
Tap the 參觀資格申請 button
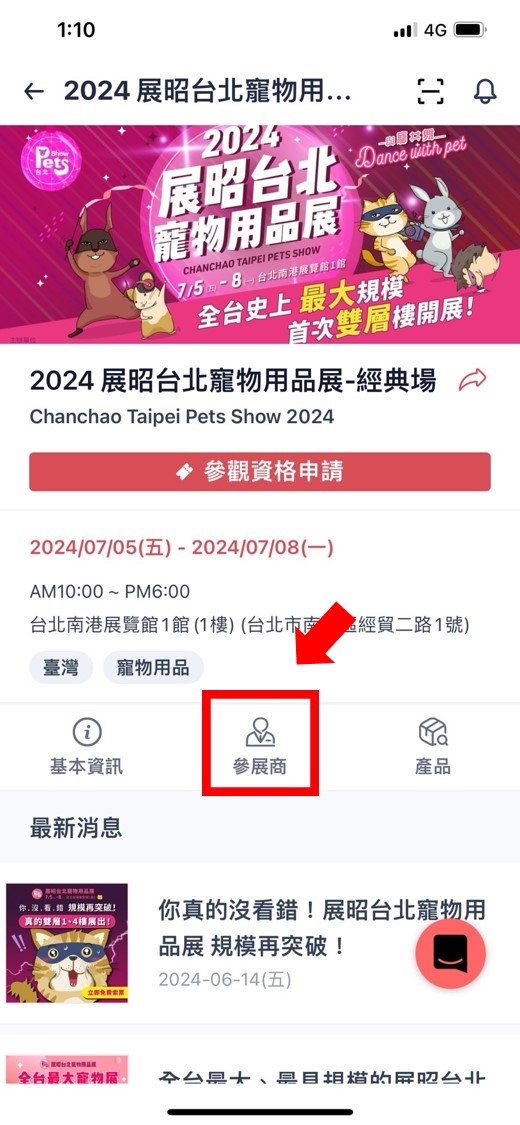tap(260, 471)
